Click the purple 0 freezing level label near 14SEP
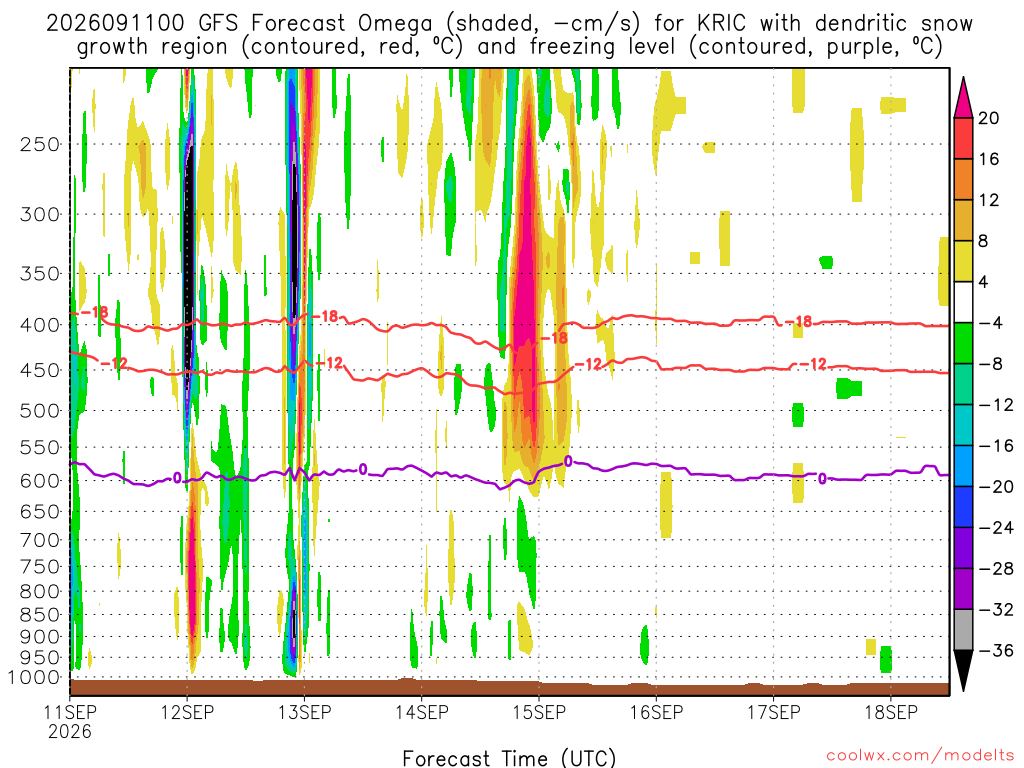1024x768 pixels. (363, 470)
